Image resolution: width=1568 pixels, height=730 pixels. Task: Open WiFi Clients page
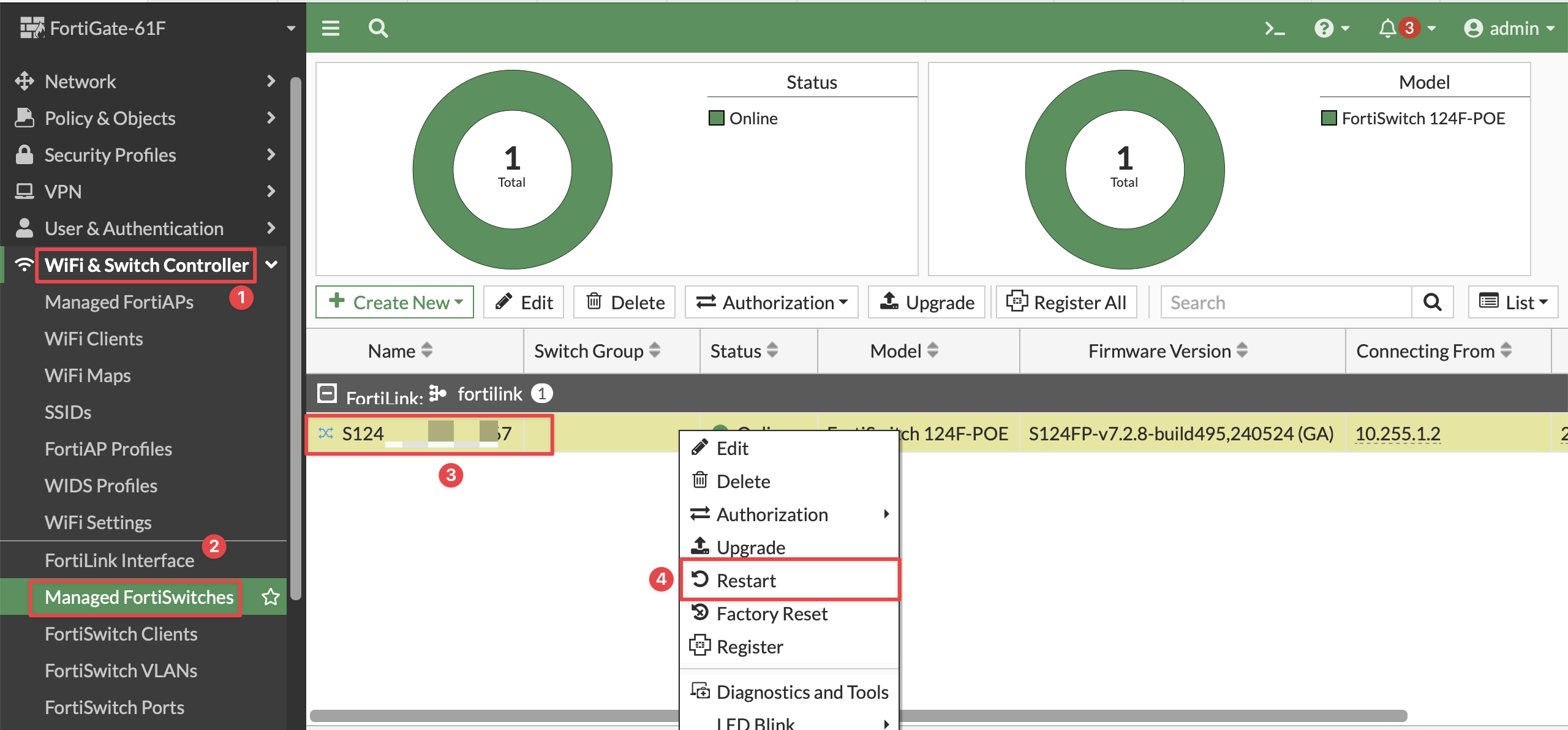pyautogui.click(x=94, y=339)
